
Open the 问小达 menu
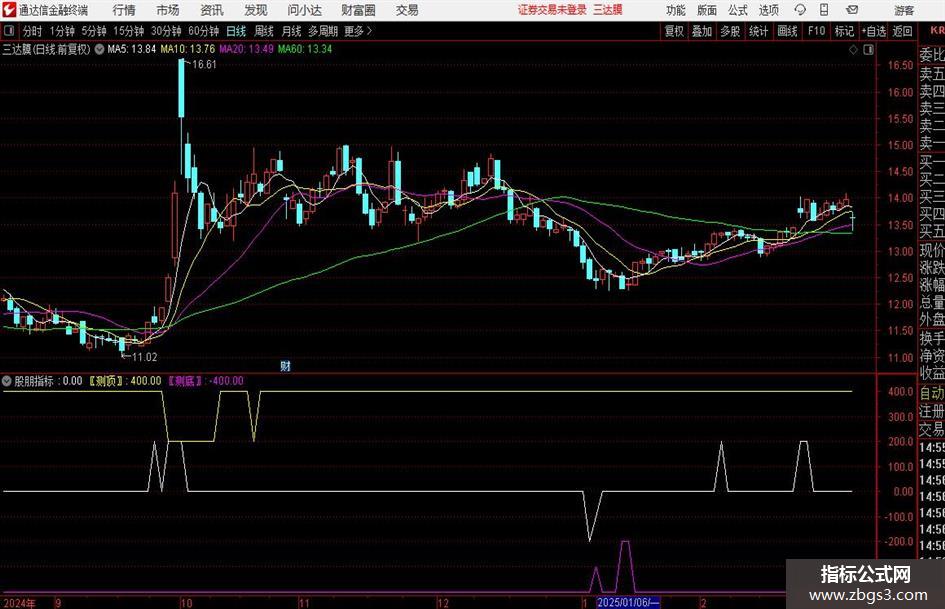coord(305,10)
